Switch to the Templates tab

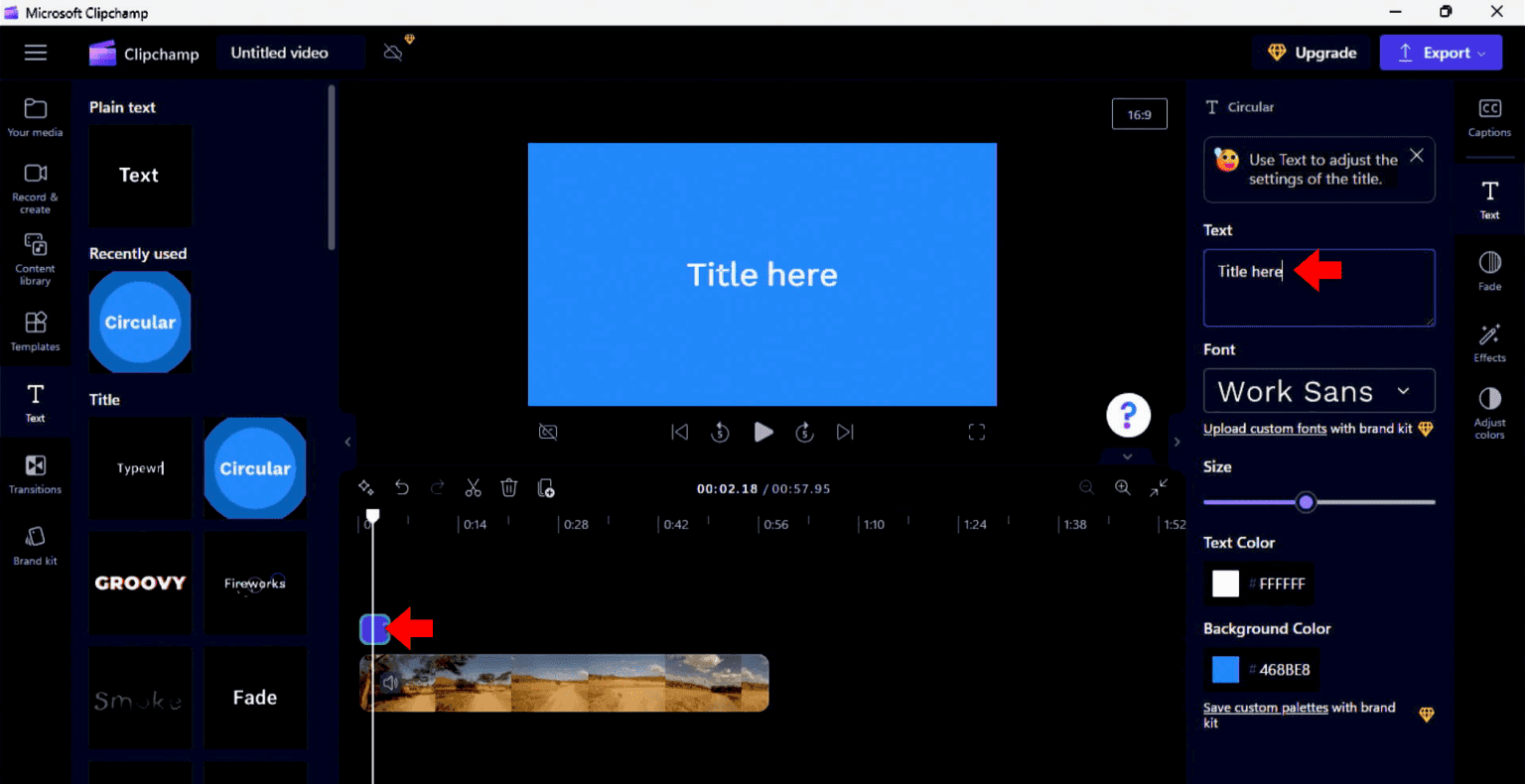(36, 329)
